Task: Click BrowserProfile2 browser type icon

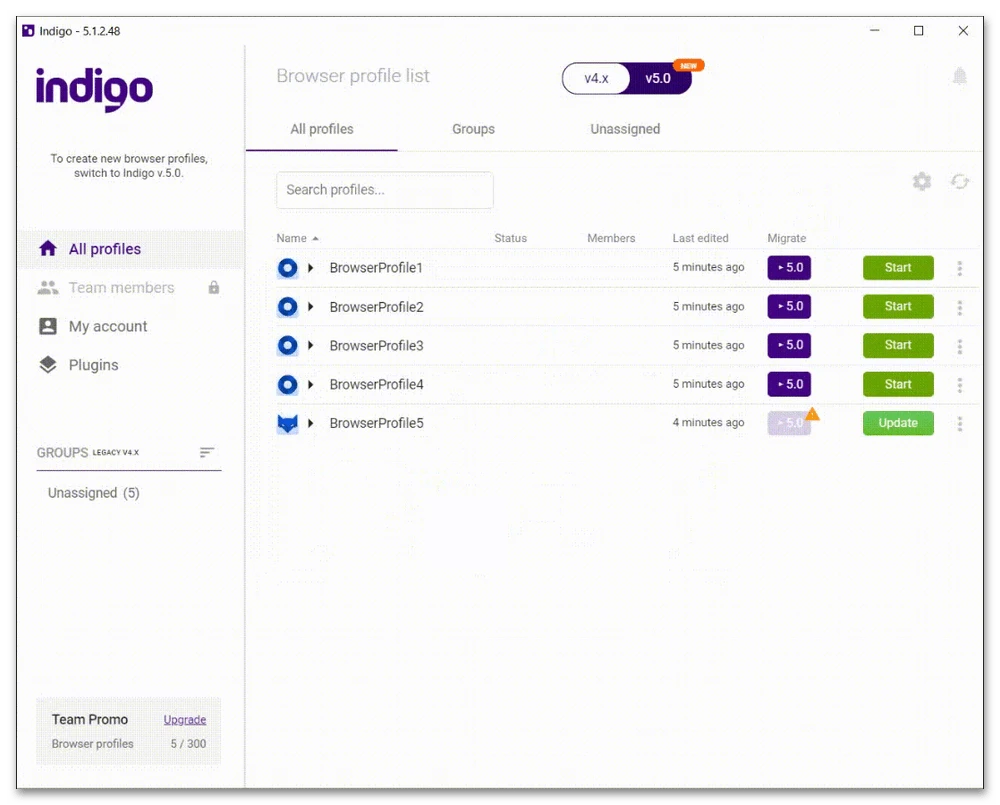Action: [x=288, y=307]
